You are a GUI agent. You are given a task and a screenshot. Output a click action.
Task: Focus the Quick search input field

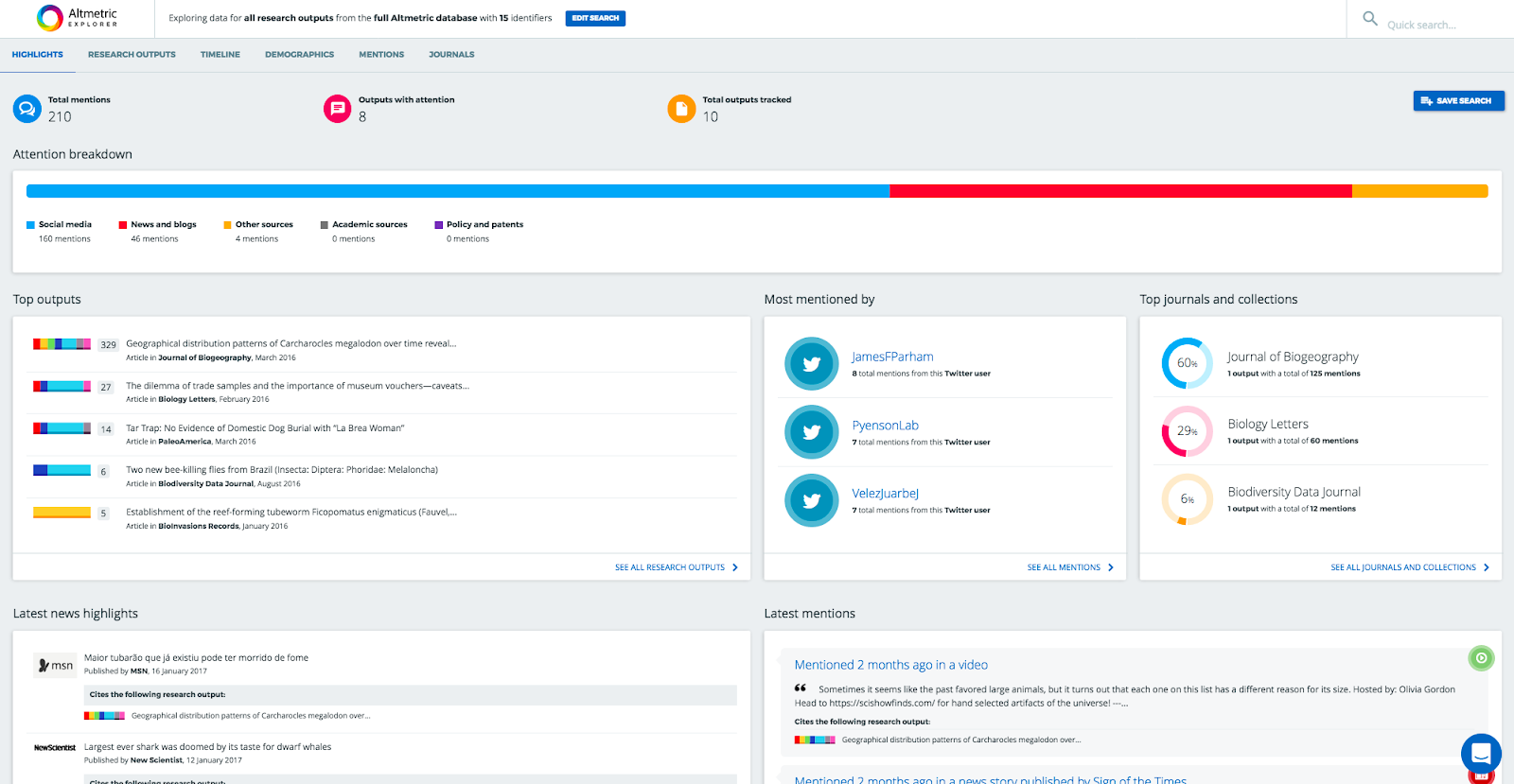pos(1443,25)
